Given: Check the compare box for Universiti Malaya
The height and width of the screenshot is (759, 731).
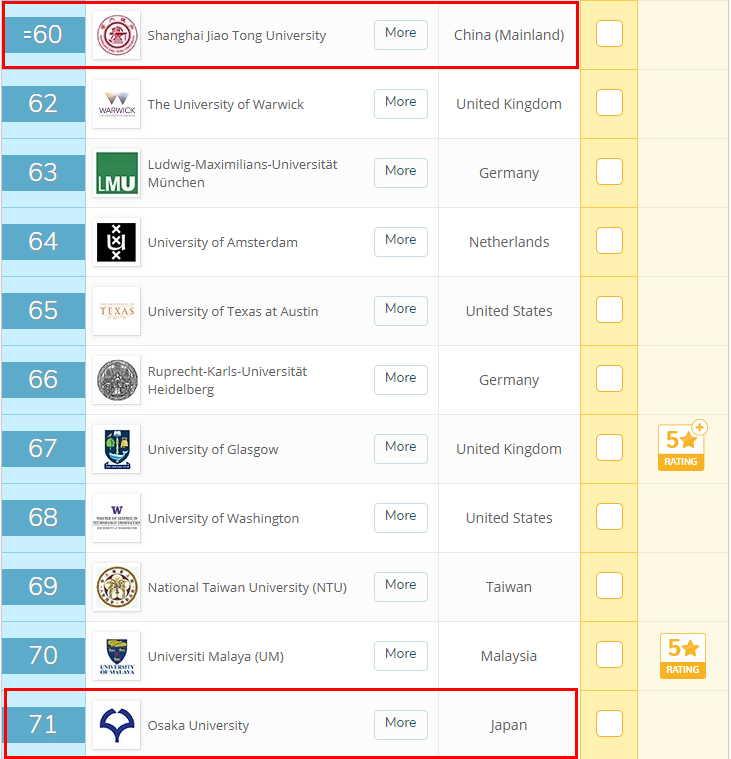Looking at the screenshot, I should (609, 654).
